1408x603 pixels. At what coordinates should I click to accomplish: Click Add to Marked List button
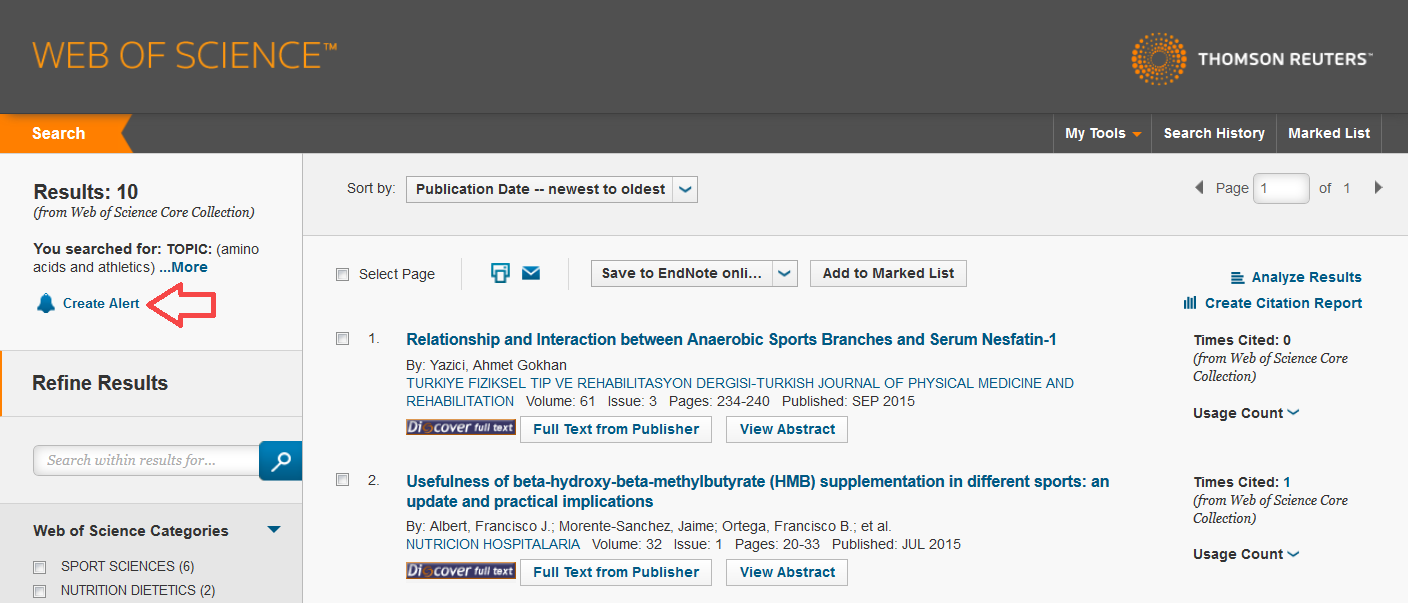pyautogui.click(x=888, y=273)
